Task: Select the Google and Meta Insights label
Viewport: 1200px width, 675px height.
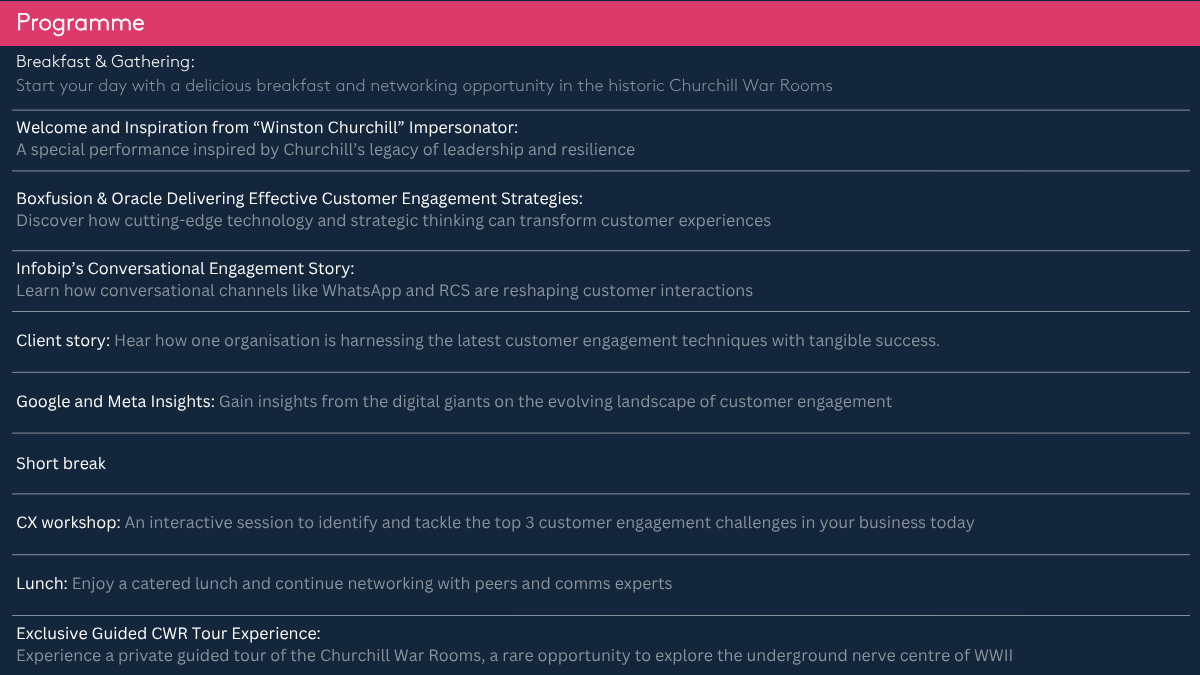Action: 115,402
